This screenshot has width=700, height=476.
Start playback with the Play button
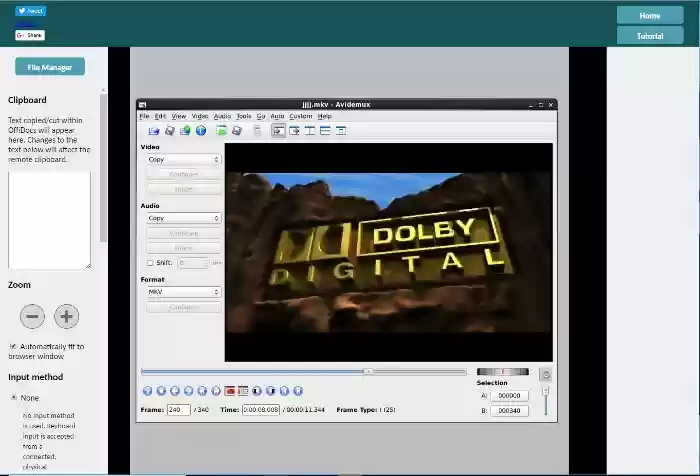tap(147, 391)
